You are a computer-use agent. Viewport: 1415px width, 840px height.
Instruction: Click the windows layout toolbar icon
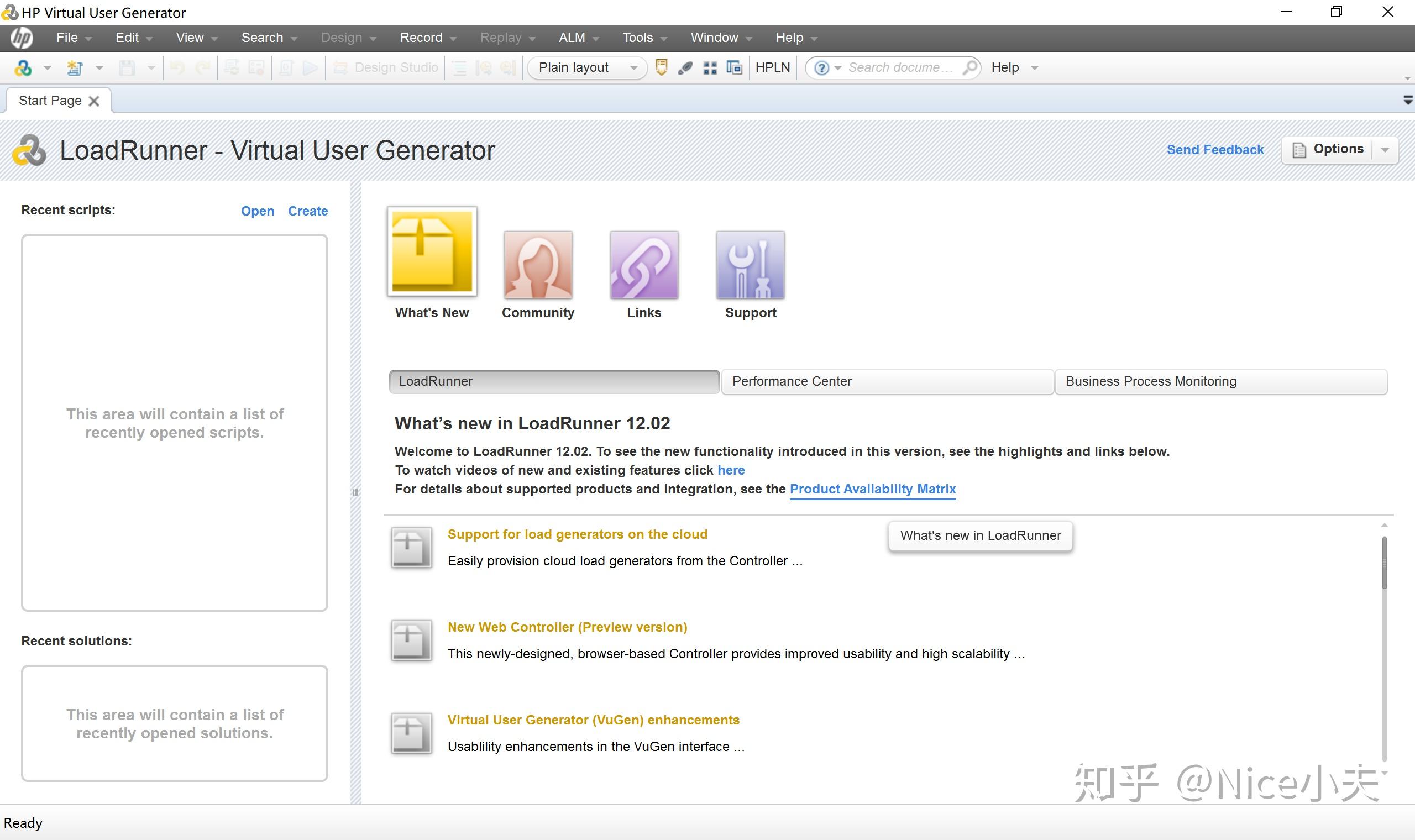pos(734,68)
